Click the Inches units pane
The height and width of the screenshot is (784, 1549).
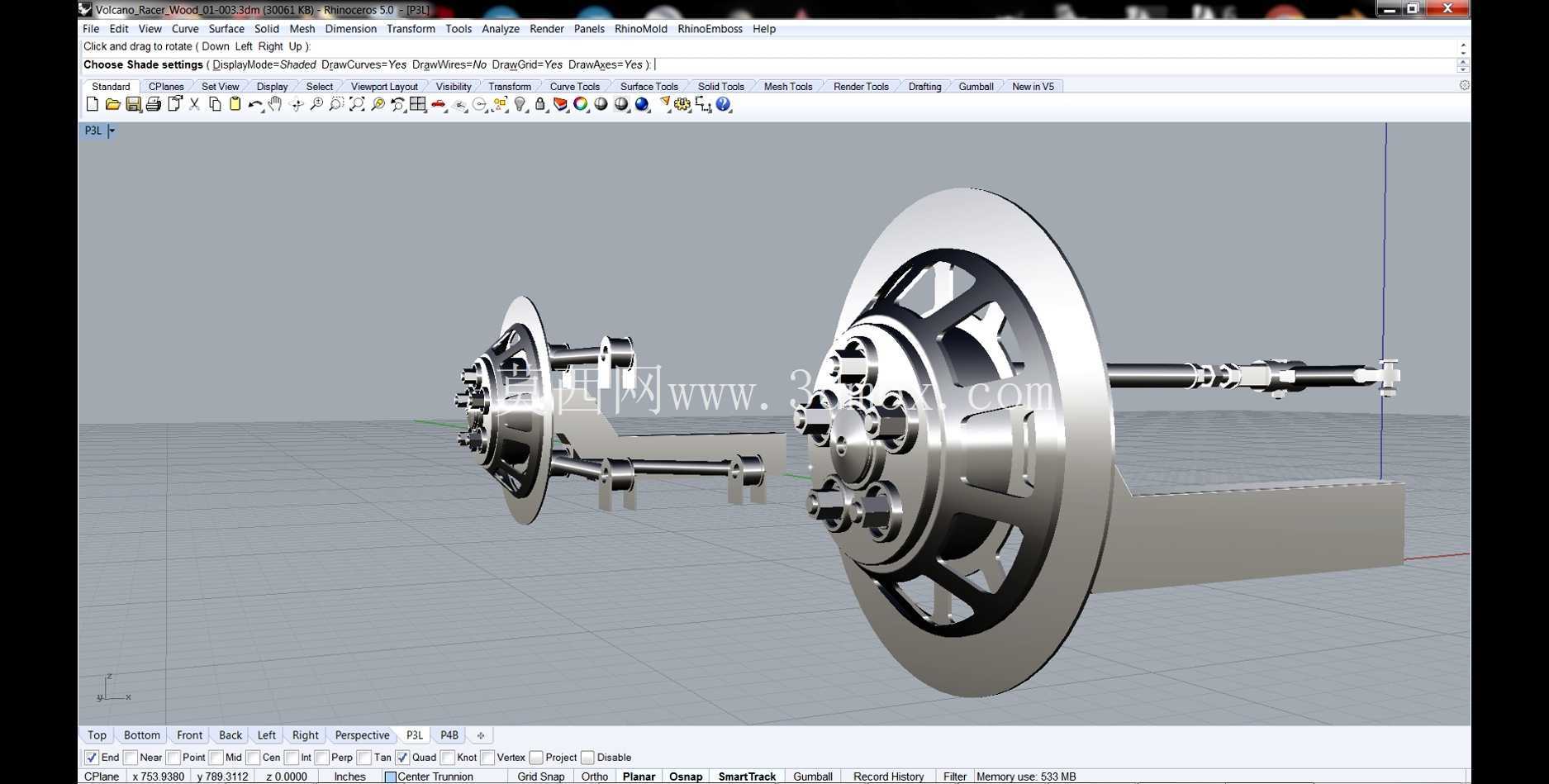(x=349, y=777)
